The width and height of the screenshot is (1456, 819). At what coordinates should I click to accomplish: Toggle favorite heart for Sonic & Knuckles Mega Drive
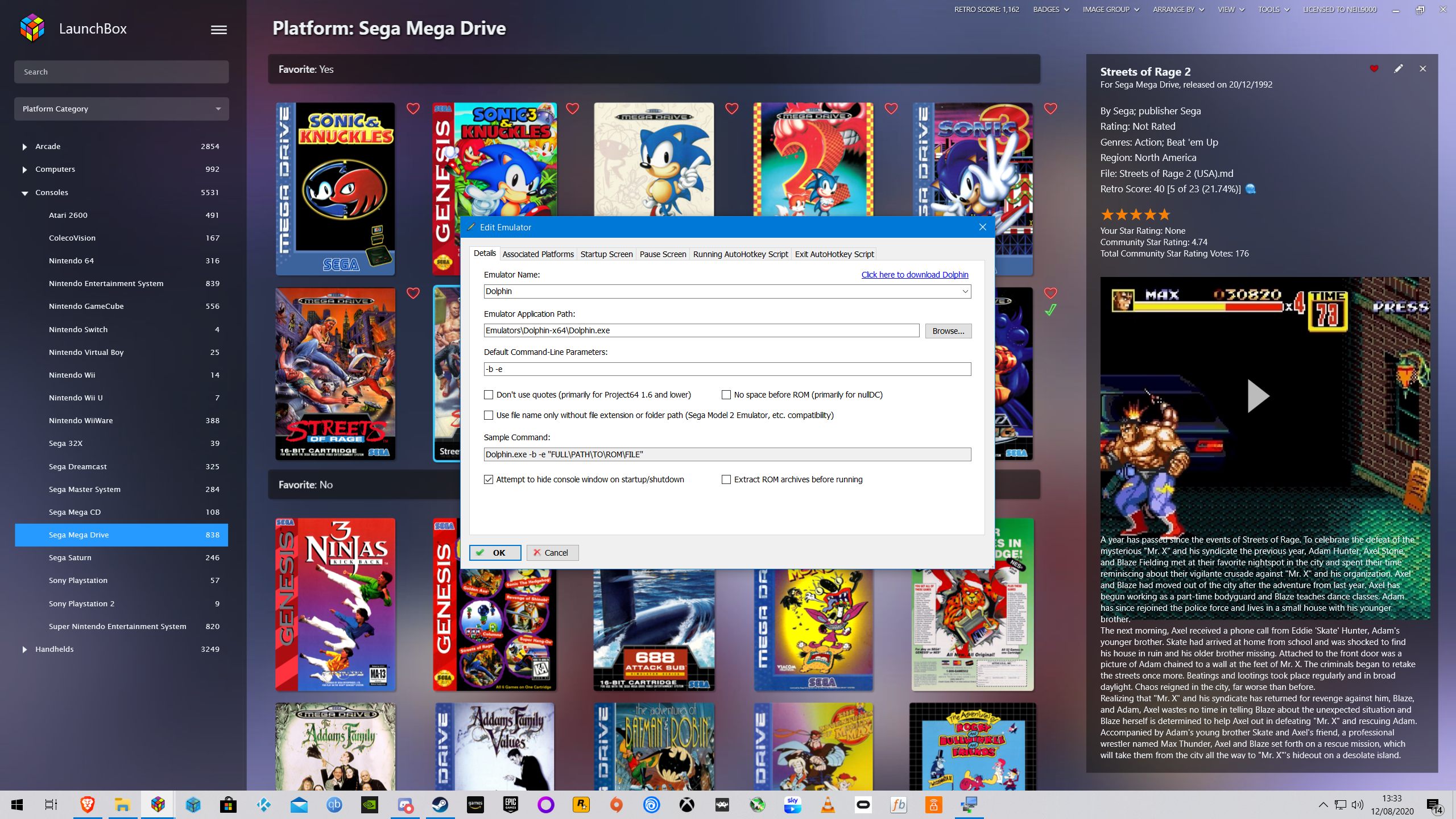[413, 109]
